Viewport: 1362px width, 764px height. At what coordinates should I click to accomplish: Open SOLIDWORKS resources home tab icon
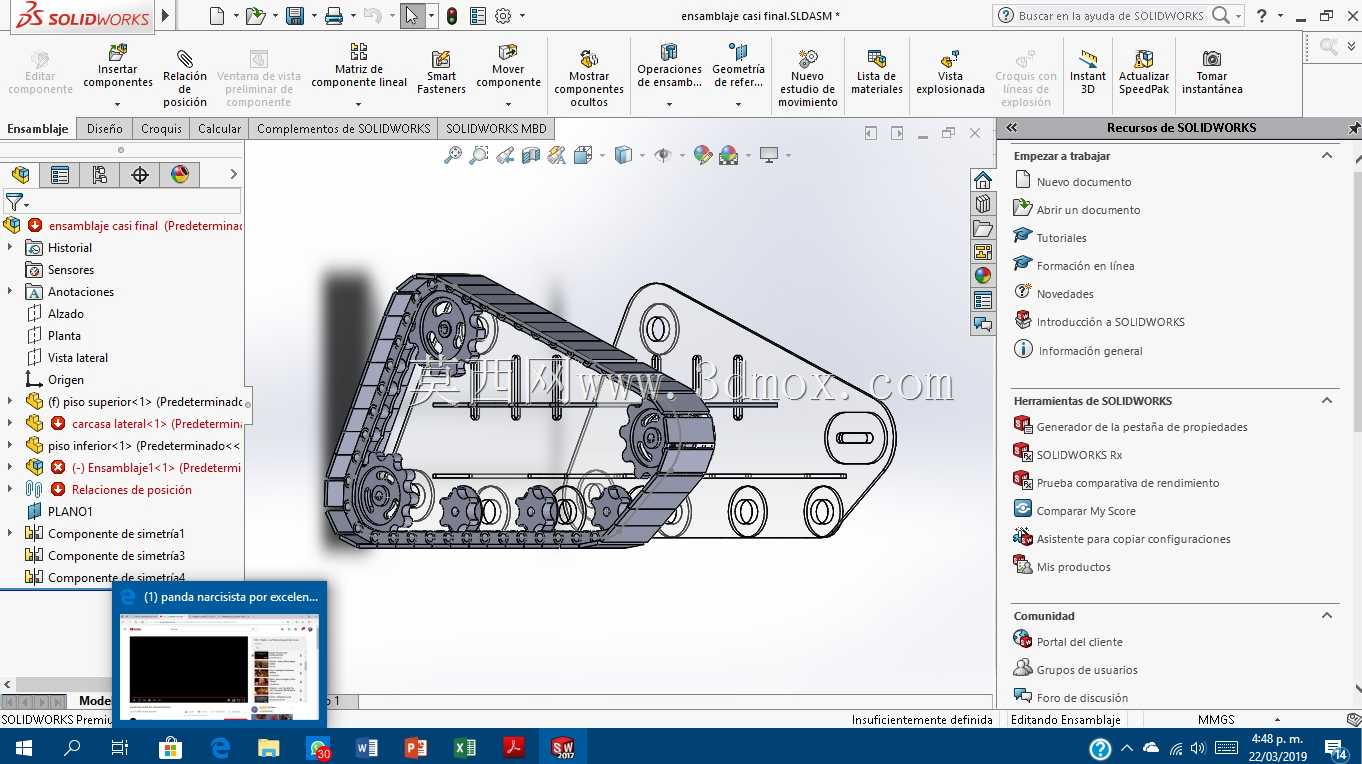983,180
